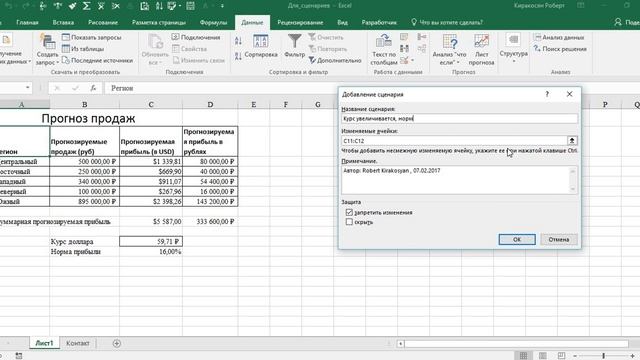The width and height of the screenshot is (640, 360).
Task: Switch to sheet Контакт
Action: click(x=78, y=343)
